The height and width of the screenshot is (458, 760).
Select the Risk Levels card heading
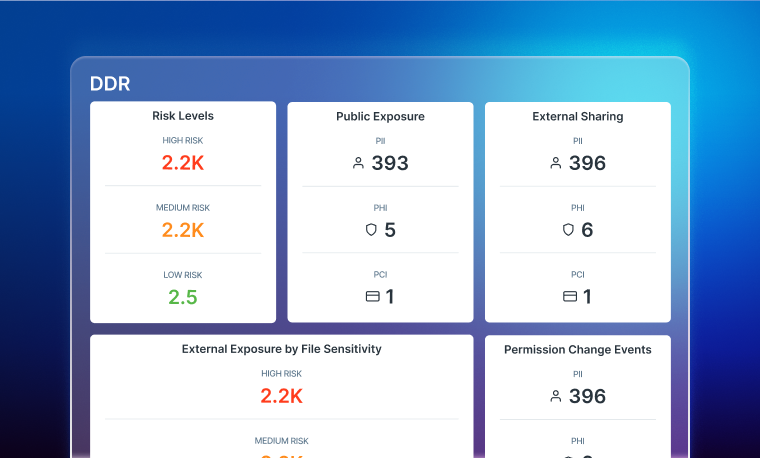tap(182, 116)
